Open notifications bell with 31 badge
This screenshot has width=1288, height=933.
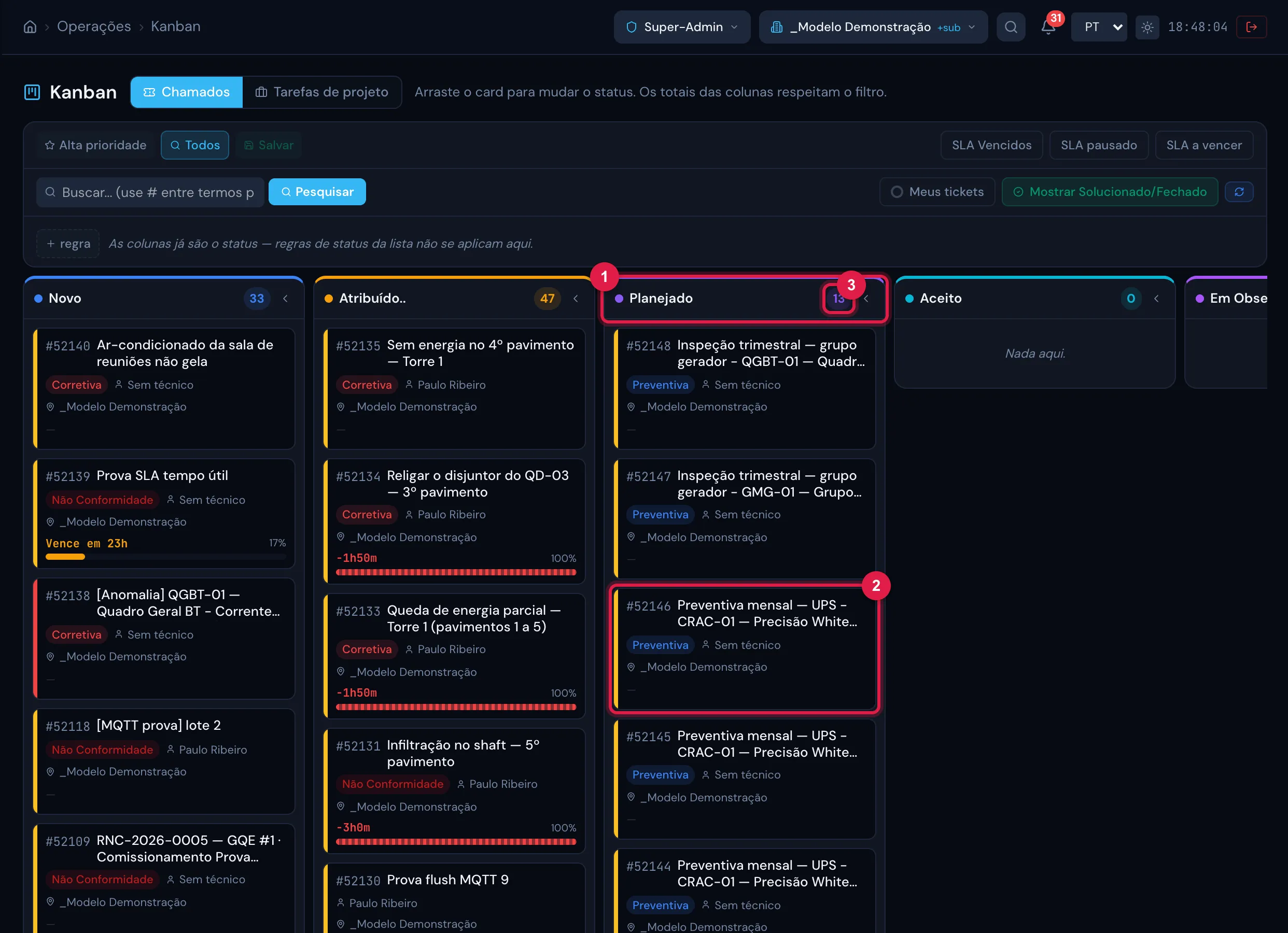[1048, 26]
